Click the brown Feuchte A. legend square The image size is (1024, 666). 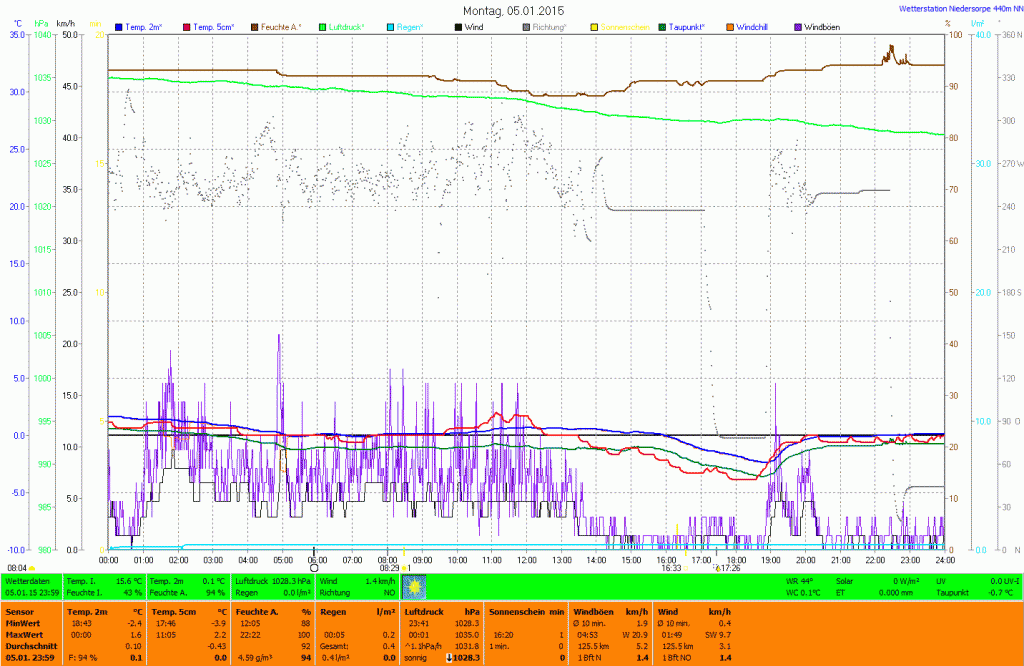pos(254,26)
